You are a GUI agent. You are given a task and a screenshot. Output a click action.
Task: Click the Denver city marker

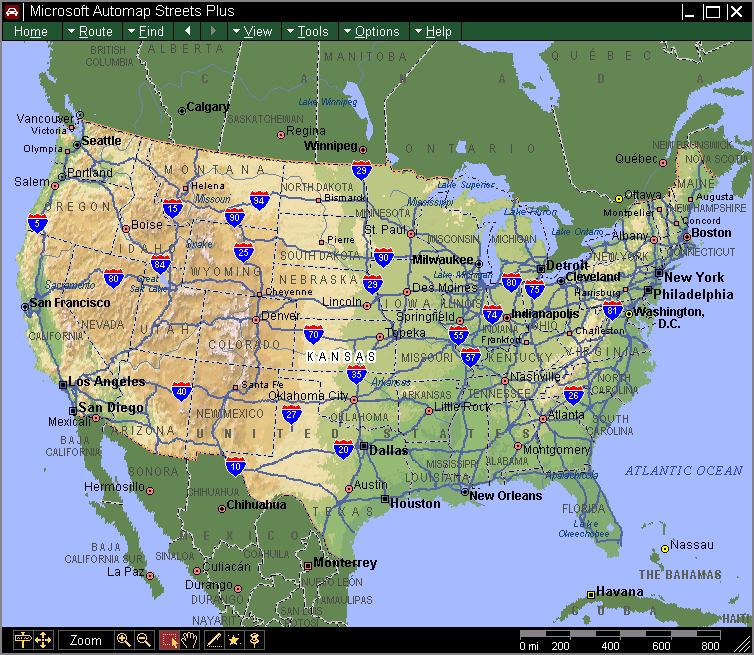[256, 319]
